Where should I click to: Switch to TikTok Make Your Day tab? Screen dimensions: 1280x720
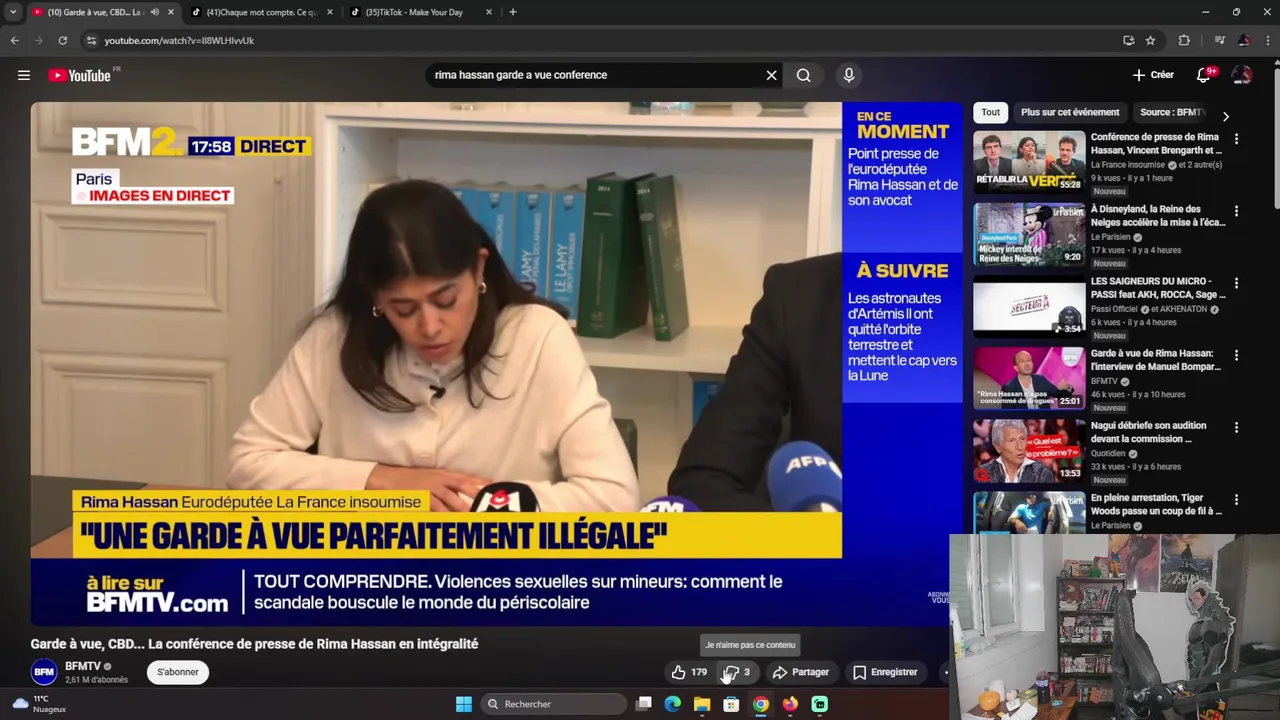420,12
